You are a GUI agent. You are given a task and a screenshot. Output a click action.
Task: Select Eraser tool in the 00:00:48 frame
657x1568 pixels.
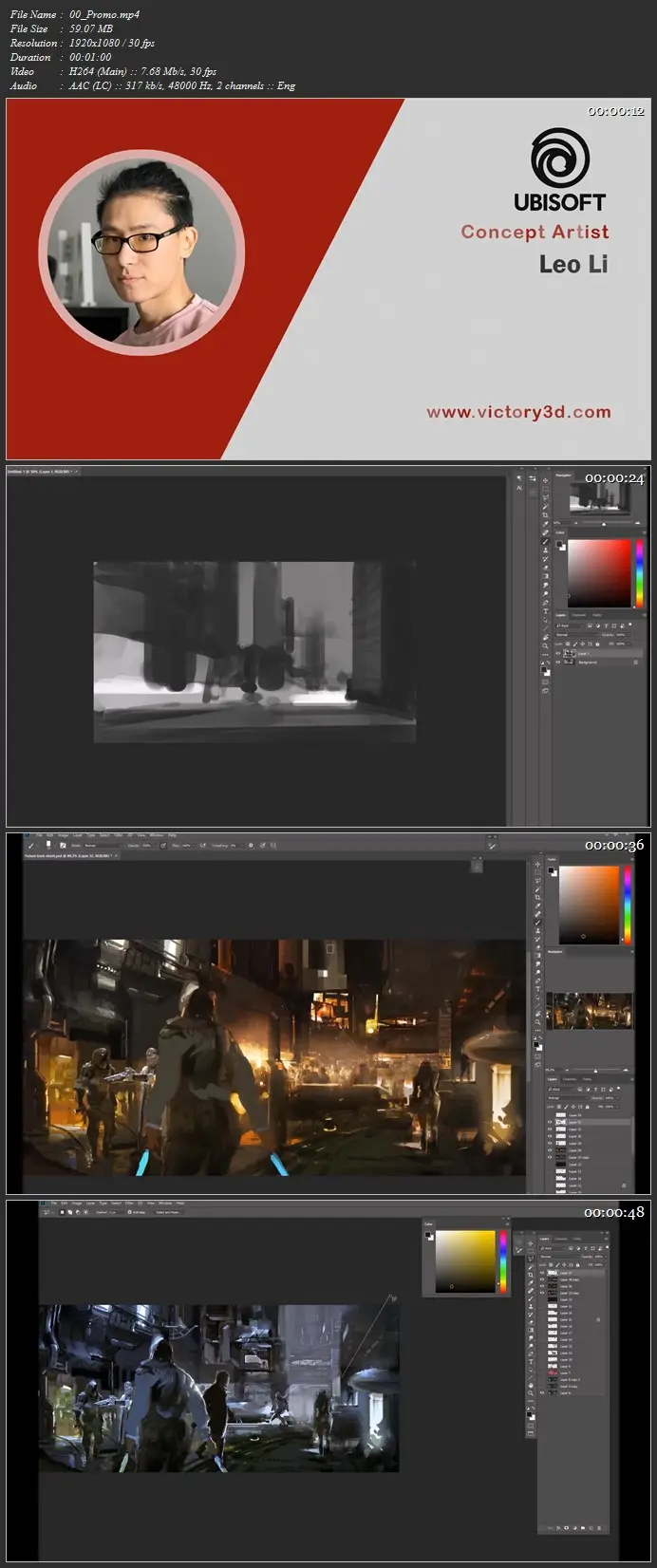coord(531,1322)
